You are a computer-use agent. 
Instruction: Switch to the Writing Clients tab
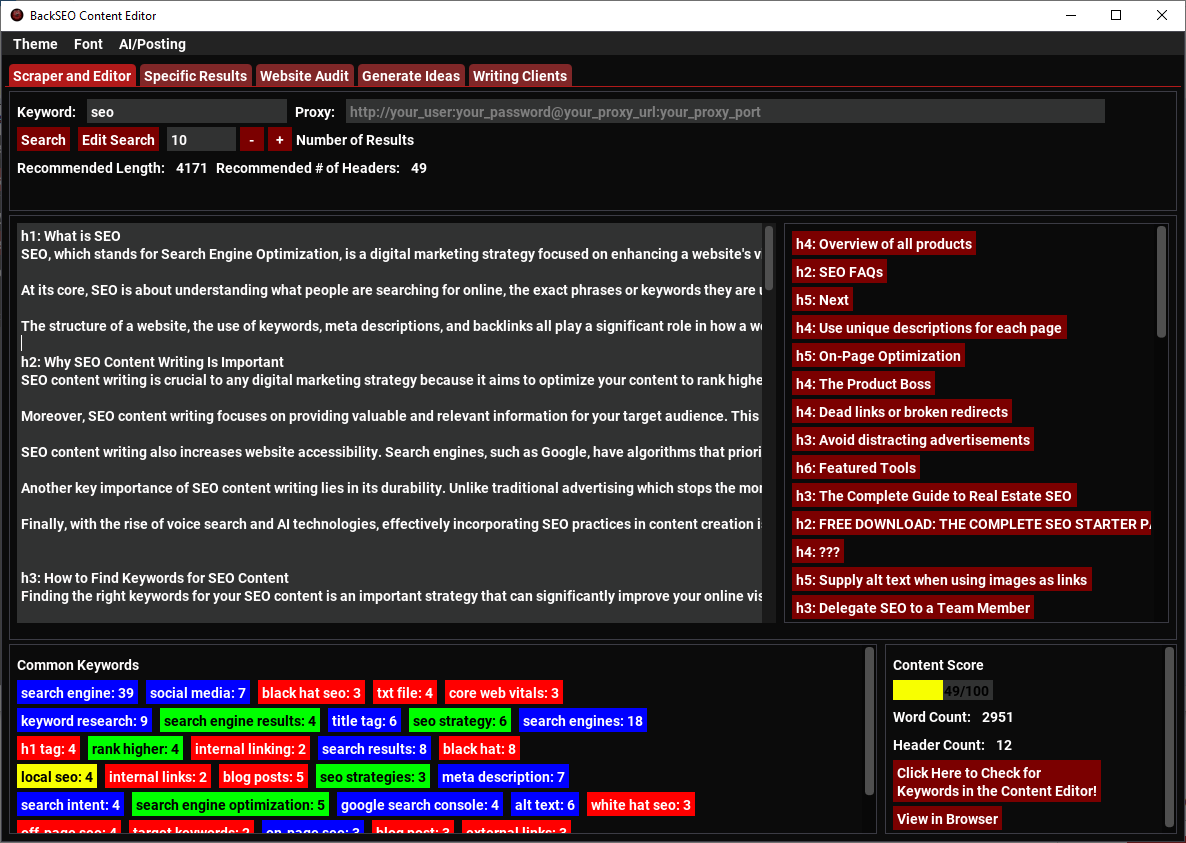(x=520, y=75)
